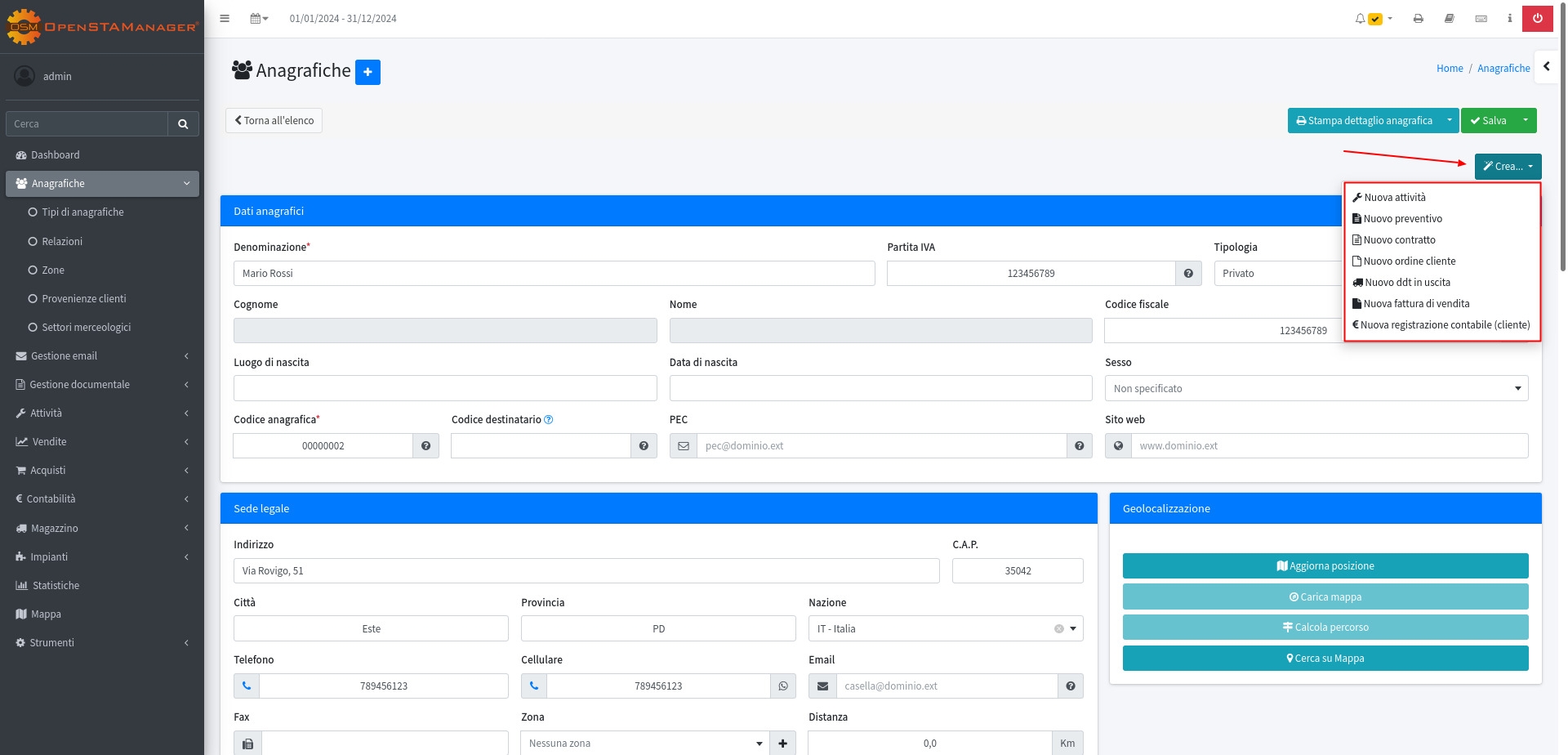The height and width of the screenshot is (755, 1568).
Task: Click the red power logout button
Action: tap(1537, 18)
